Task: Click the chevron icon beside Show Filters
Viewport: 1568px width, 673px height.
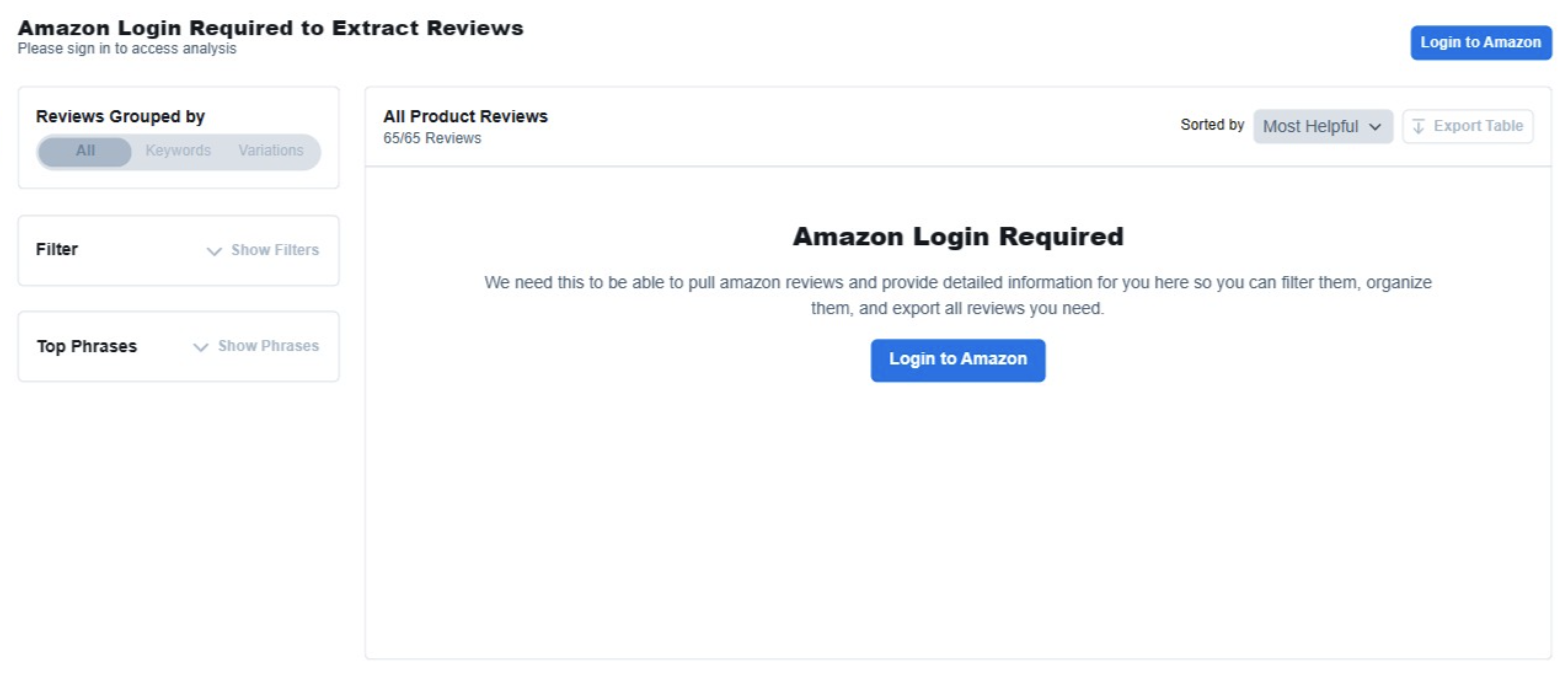Action: pyautogui.click(x=213, y=251)
